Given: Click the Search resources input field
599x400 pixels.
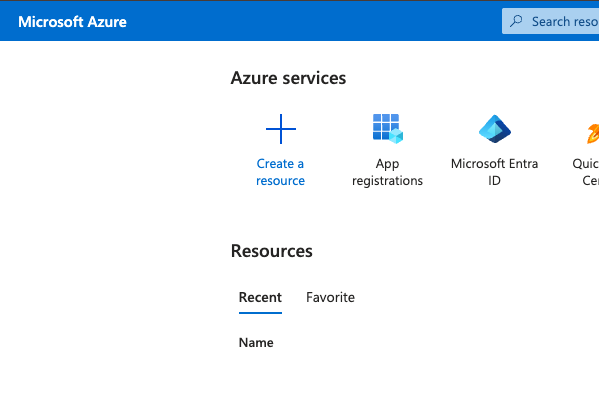Looking at the screenshot, I should point(550,21).
